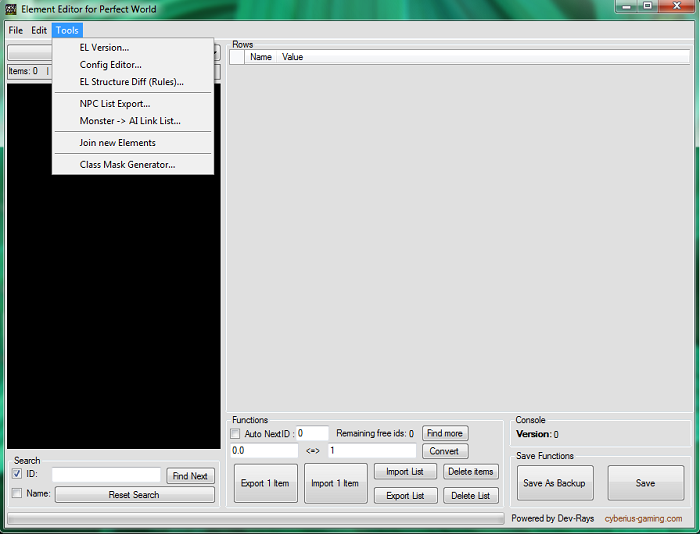Click the Find Next button
Viewport: 700px width, 534px height.
click(190, 476)
